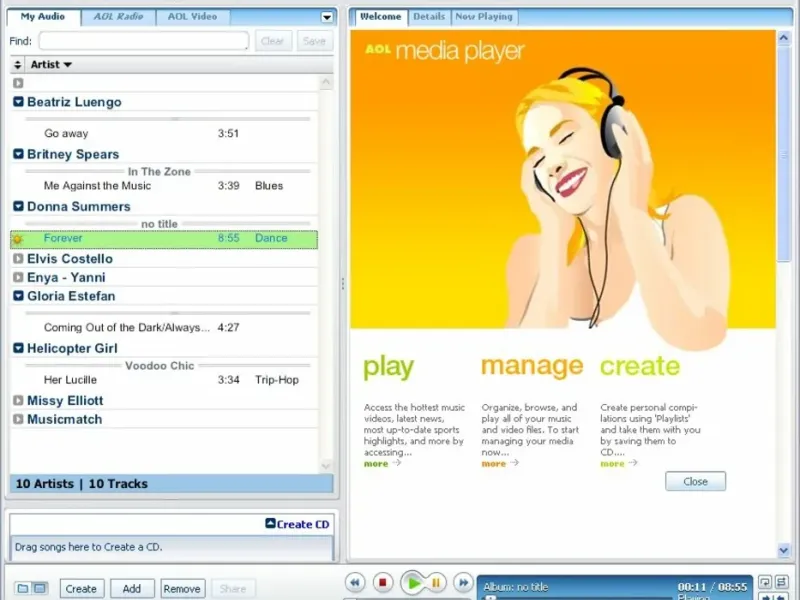Click the Voodoo Chic album header
The height and width of the screenshot is (600, 800).
(x=160, y=365)
